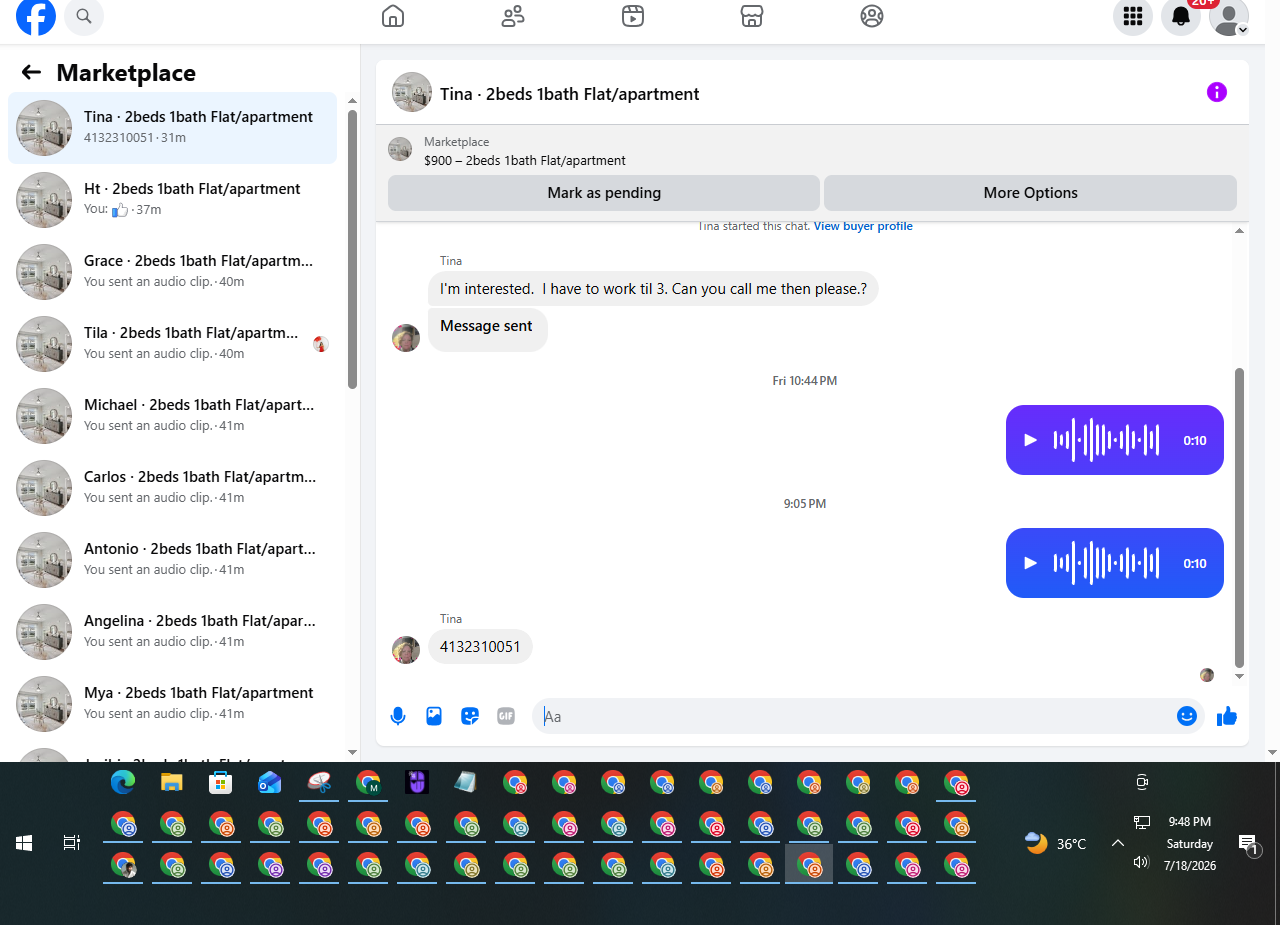The height and width of the screenshot is (925, 1280).
Task: Open the Windows Start menu
Action: pyautogui.click(x=24, y=843)
